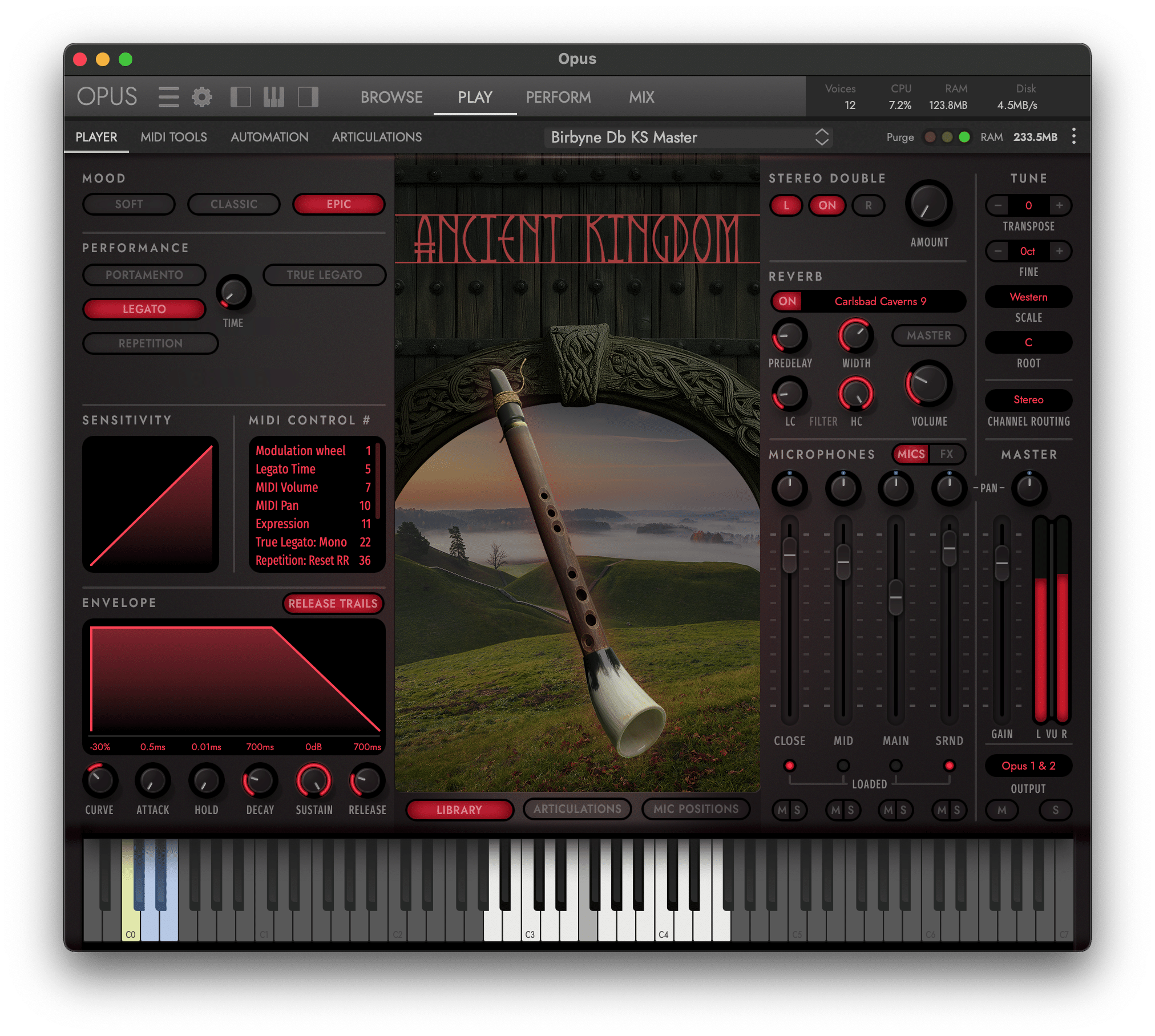Enable True Legato mode
The image size is (1155, 1036).
tap(324, 275)
